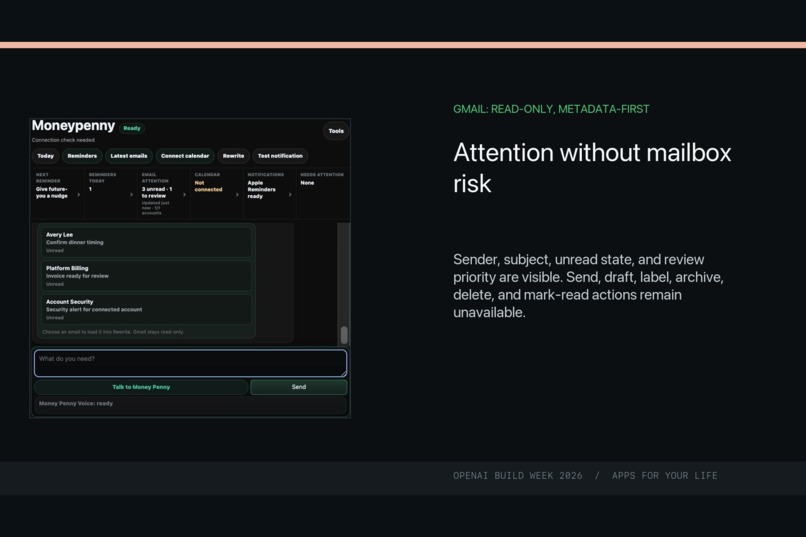Focus the "What do you need?" input
Screen dimensions: 806x537
tap(190, 363)
